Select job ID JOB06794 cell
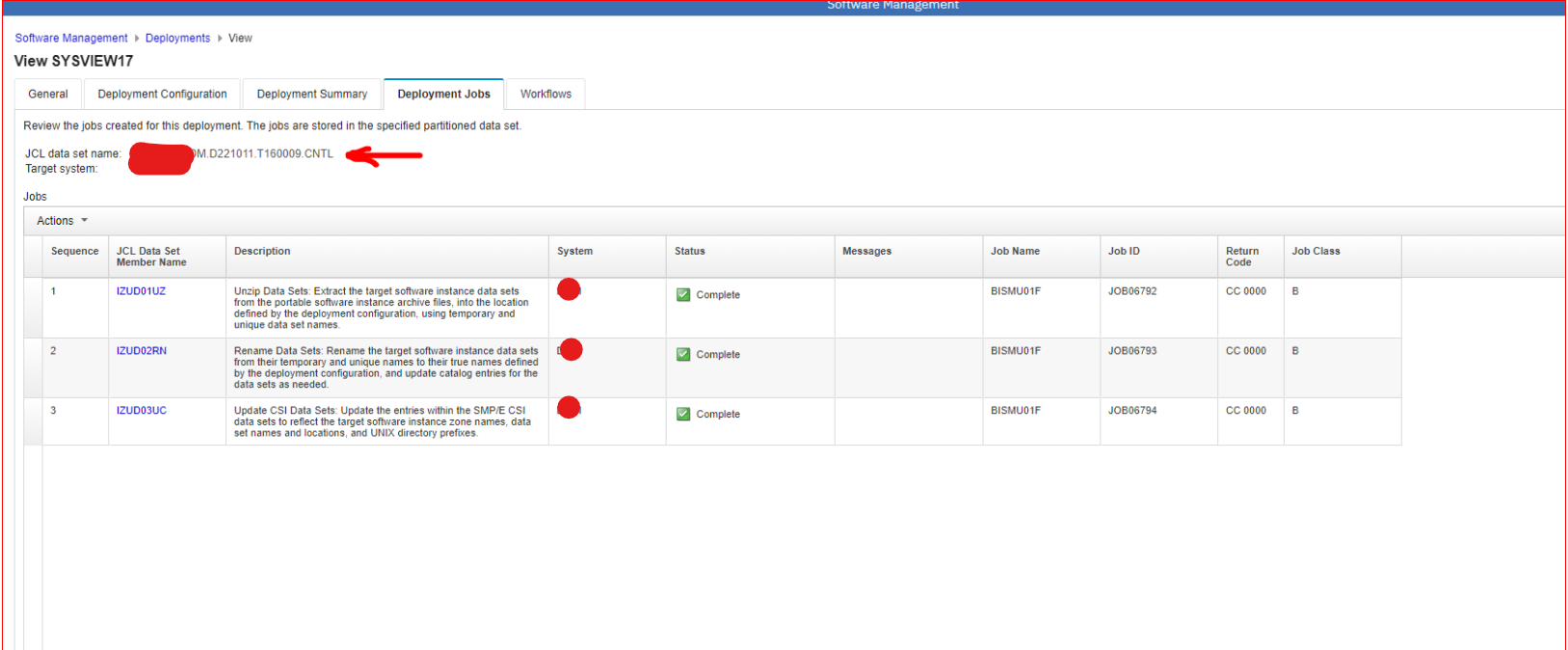Viewport: 1568px width, 650px height. tap(1132, 411)
